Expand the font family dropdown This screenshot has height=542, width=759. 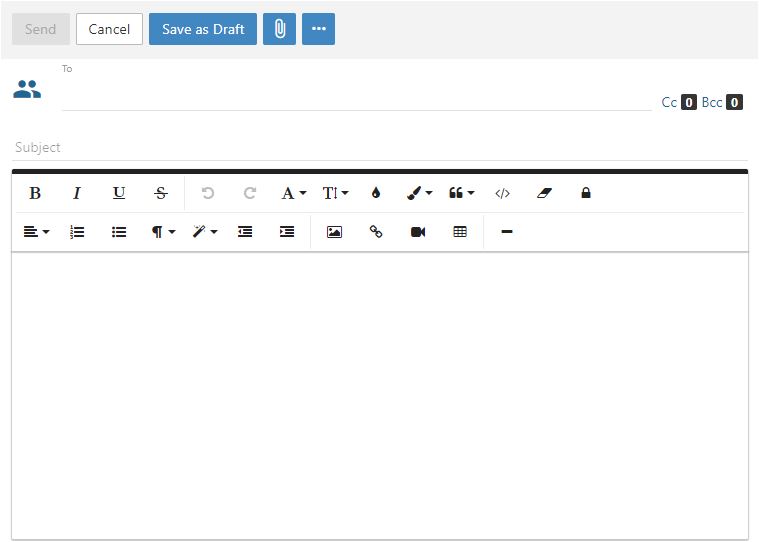click(293, 193)
